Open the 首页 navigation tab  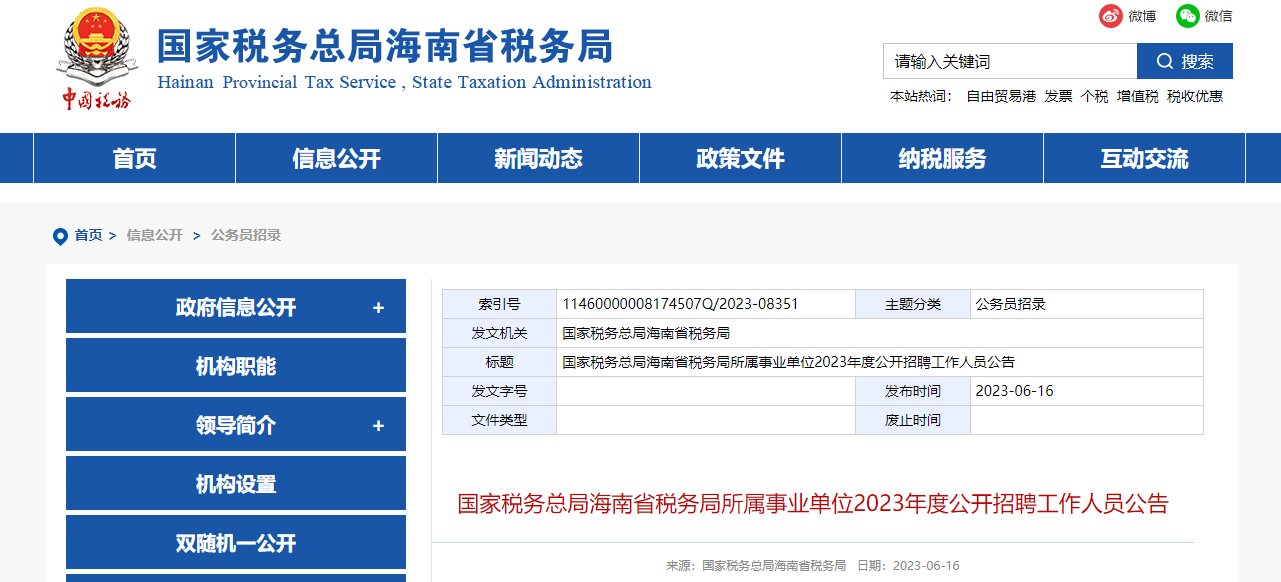click(x=135, y=158)
